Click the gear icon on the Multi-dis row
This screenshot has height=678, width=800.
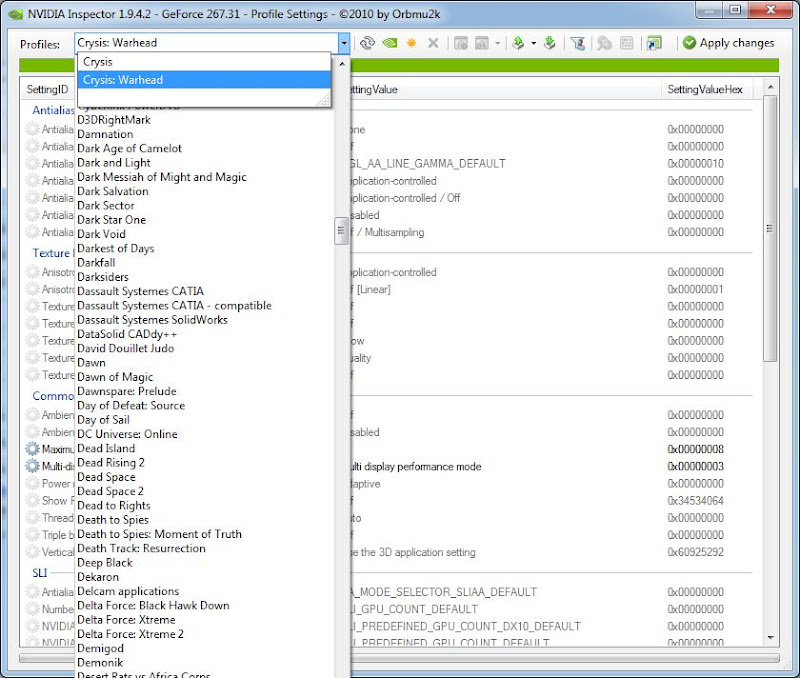[32, 466]
